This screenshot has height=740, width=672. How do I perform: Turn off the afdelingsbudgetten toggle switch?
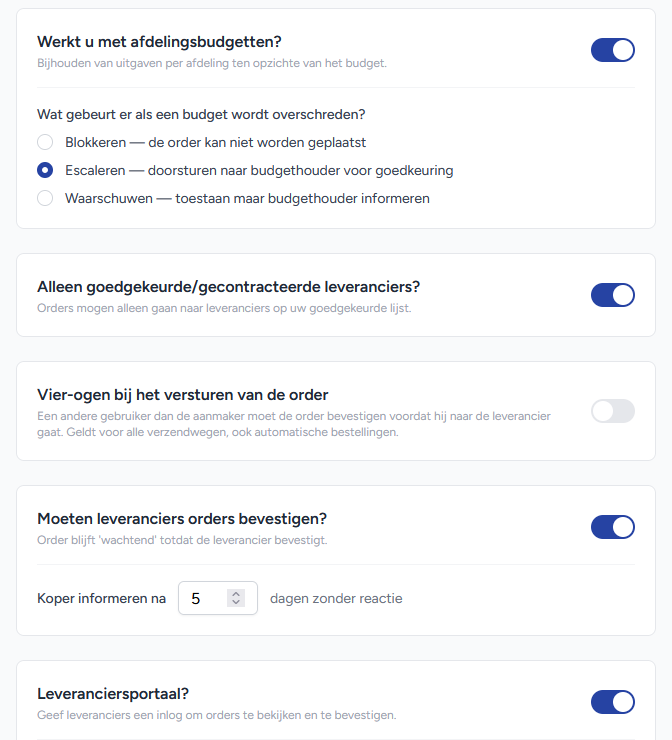pyautogui.click(x=613, y=50)
